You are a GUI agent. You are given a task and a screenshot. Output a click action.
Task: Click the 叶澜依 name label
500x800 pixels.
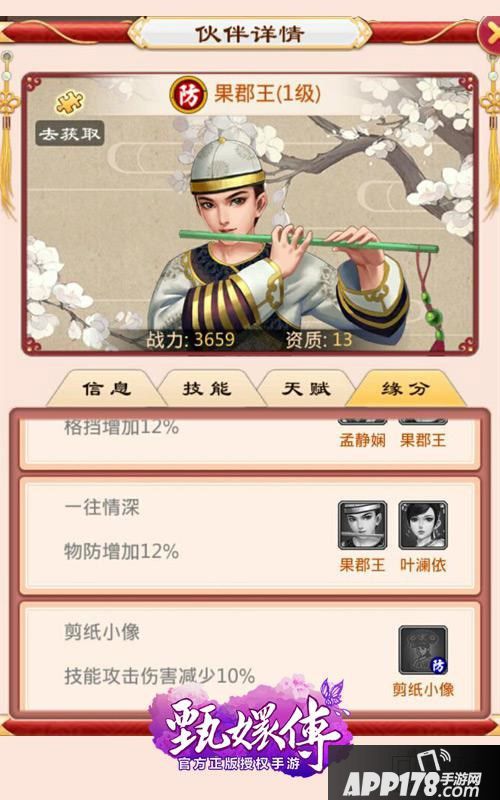tap(423, 565)
